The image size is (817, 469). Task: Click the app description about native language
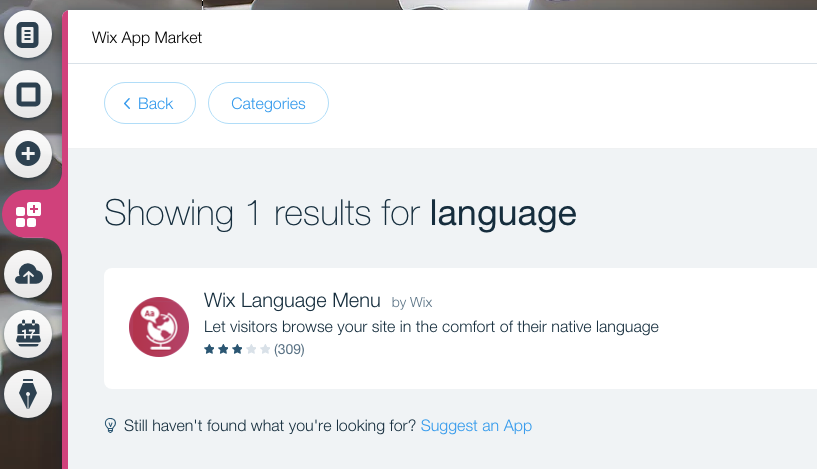pos(431,326)
